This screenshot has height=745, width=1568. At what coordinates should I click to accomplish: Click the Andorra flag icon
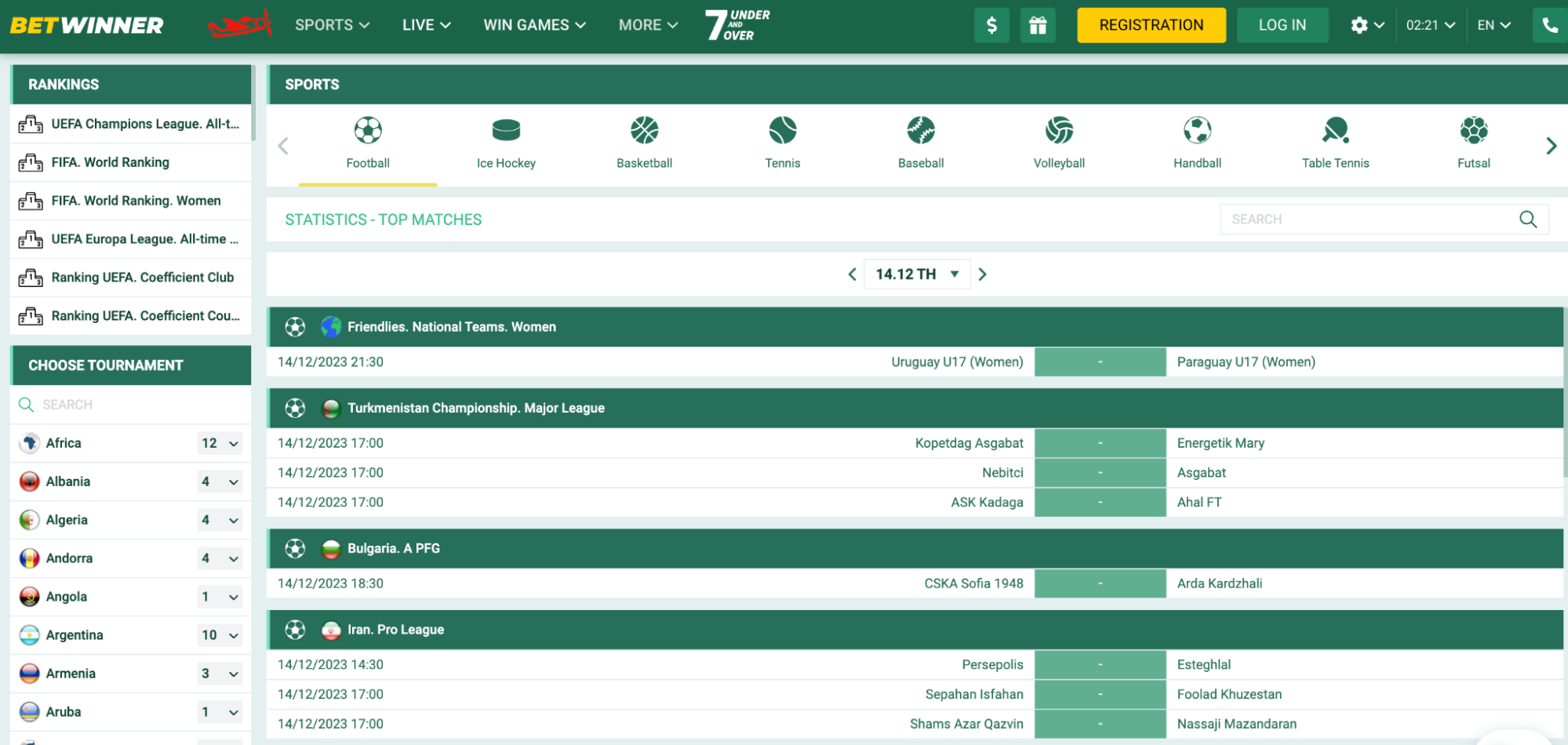click(x=29, y=558)
